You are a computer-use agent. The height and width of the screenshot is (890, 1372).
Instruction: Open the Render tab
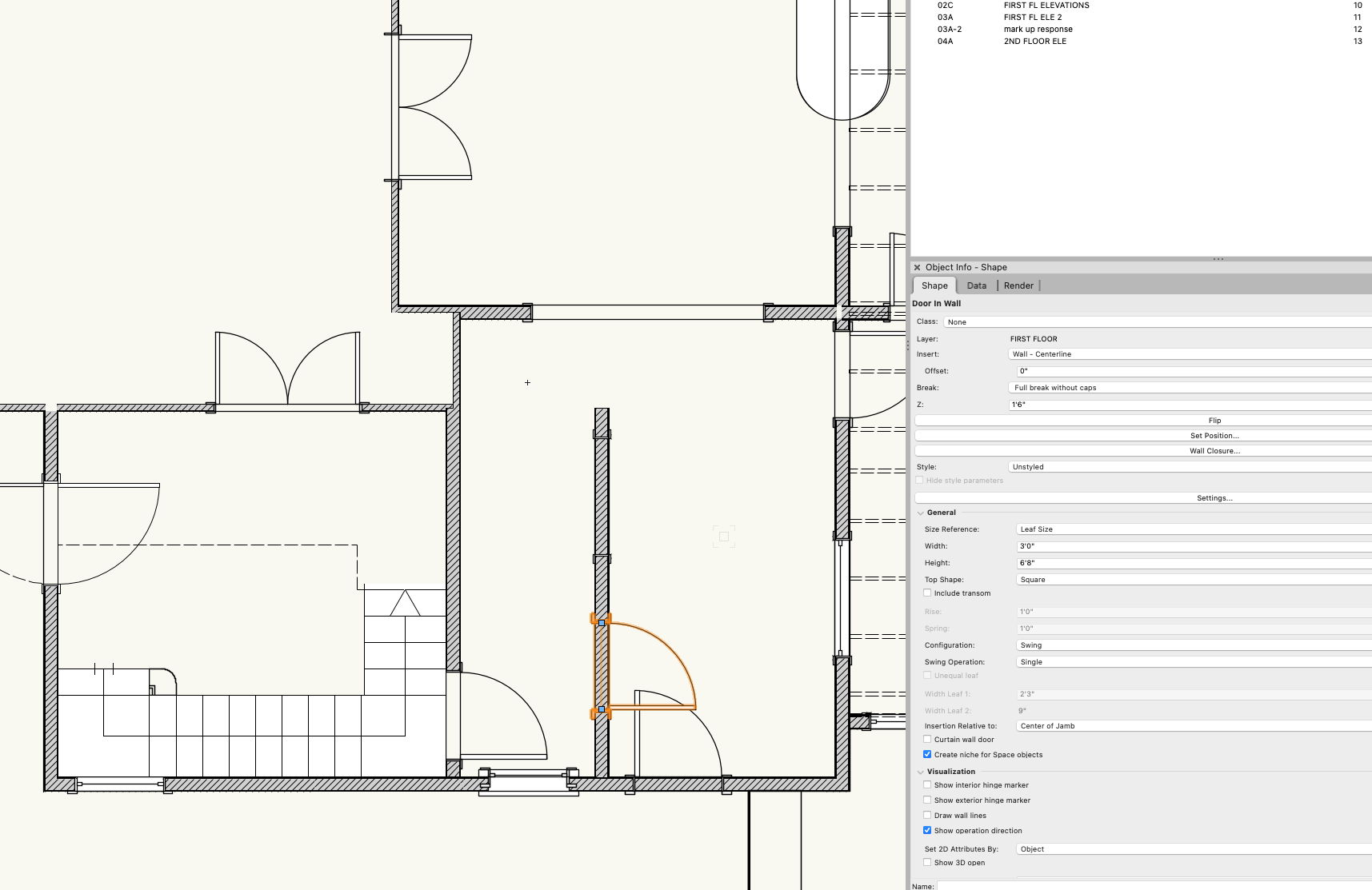pyautogui.click(x=1018, y=285)
